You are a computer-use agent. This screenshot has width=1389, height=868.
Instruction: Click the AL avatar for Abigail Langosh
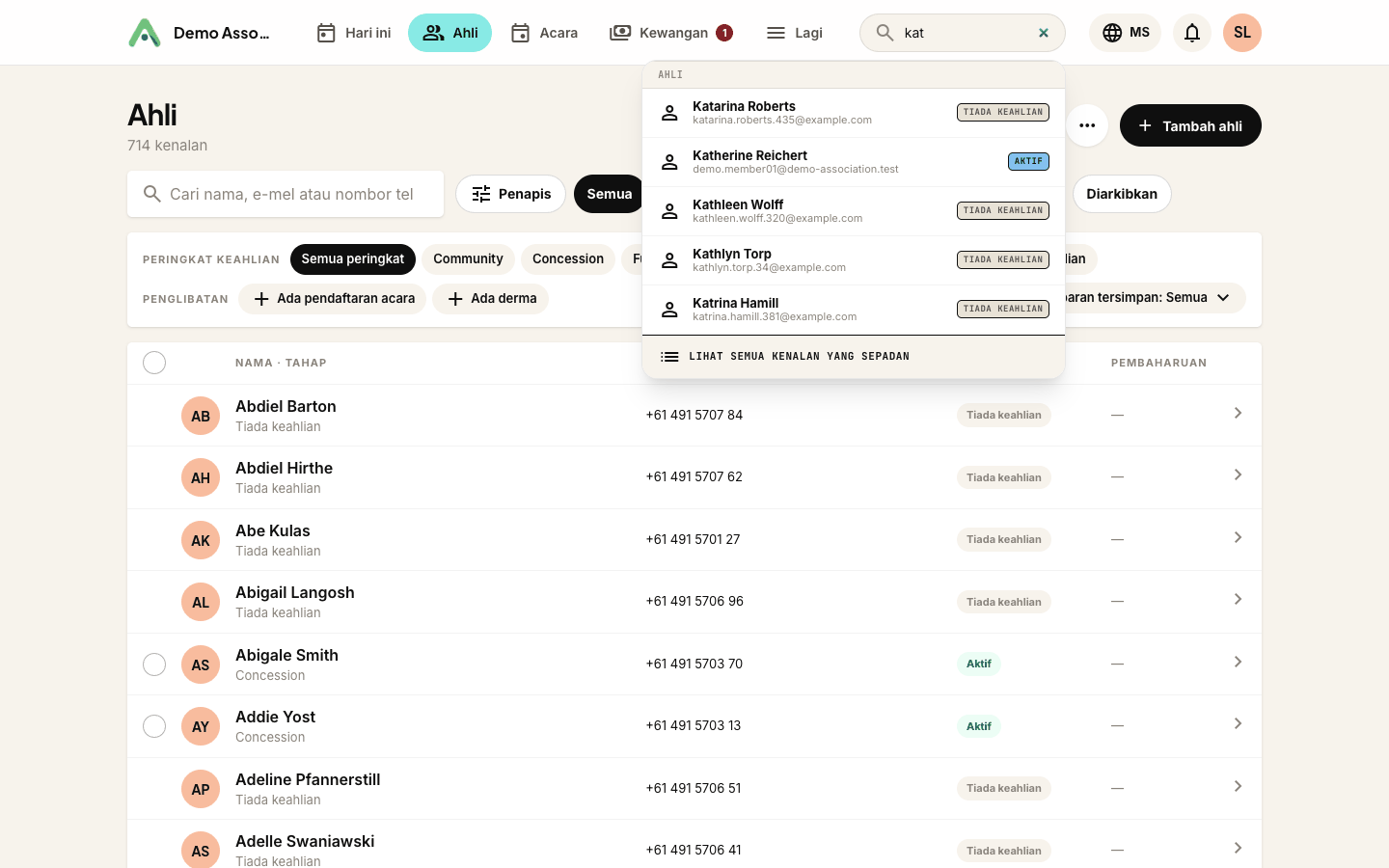tap(201, 602)
